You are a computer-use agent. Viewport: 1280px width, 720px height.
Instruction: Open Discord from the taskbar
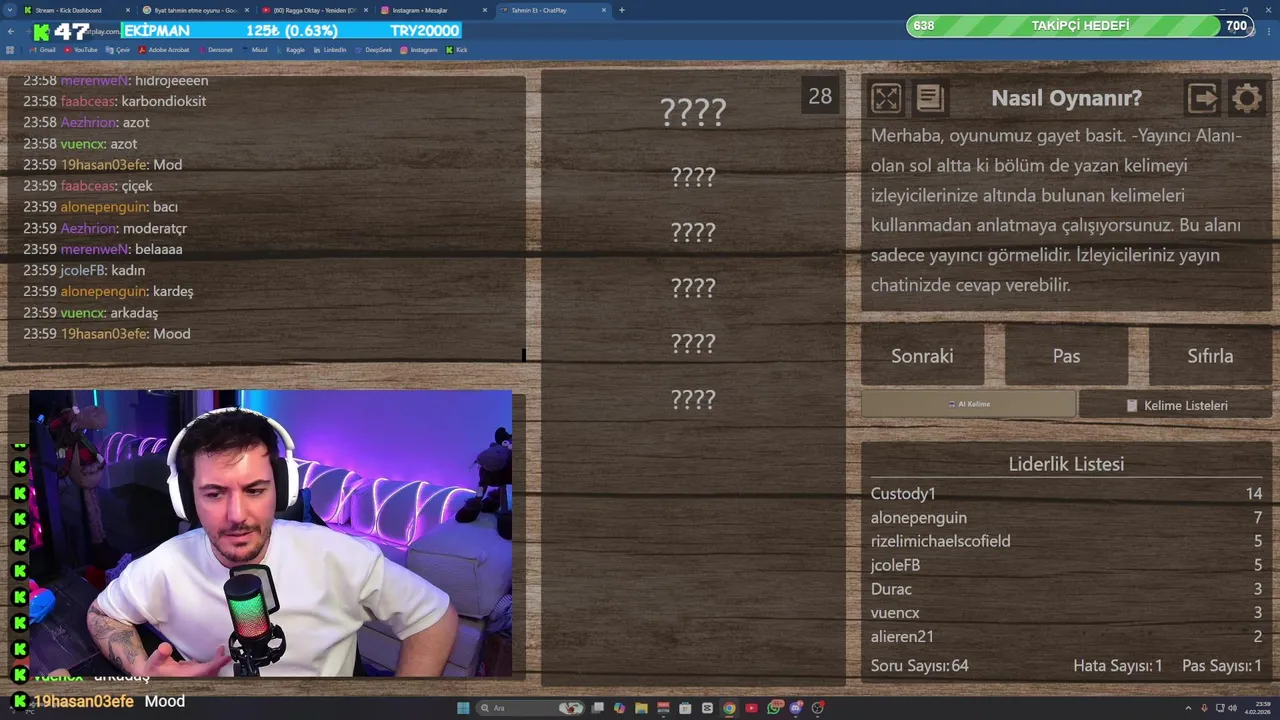(796, 708)
